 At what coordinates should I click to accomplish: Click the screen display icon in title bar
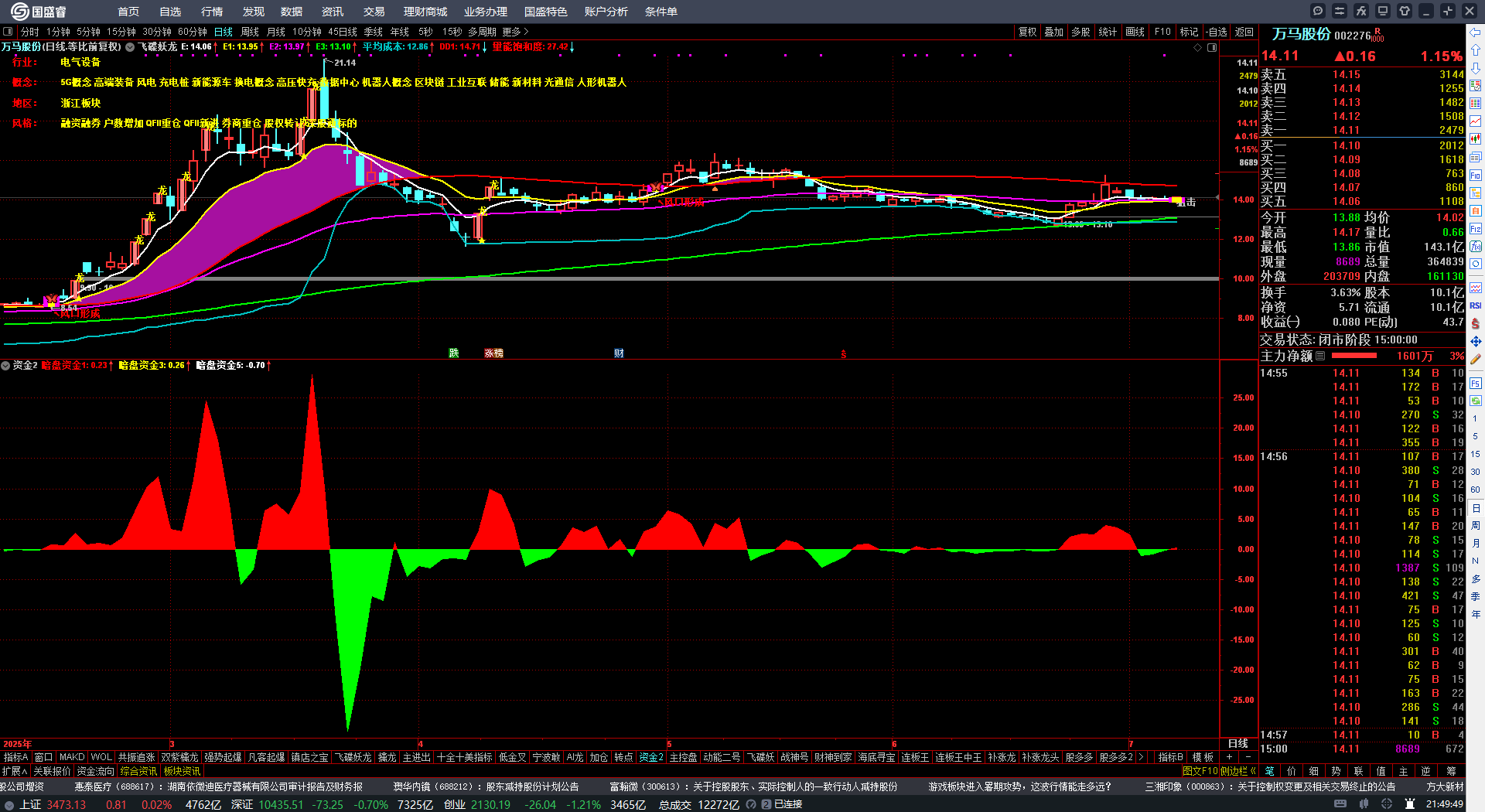1383,11
